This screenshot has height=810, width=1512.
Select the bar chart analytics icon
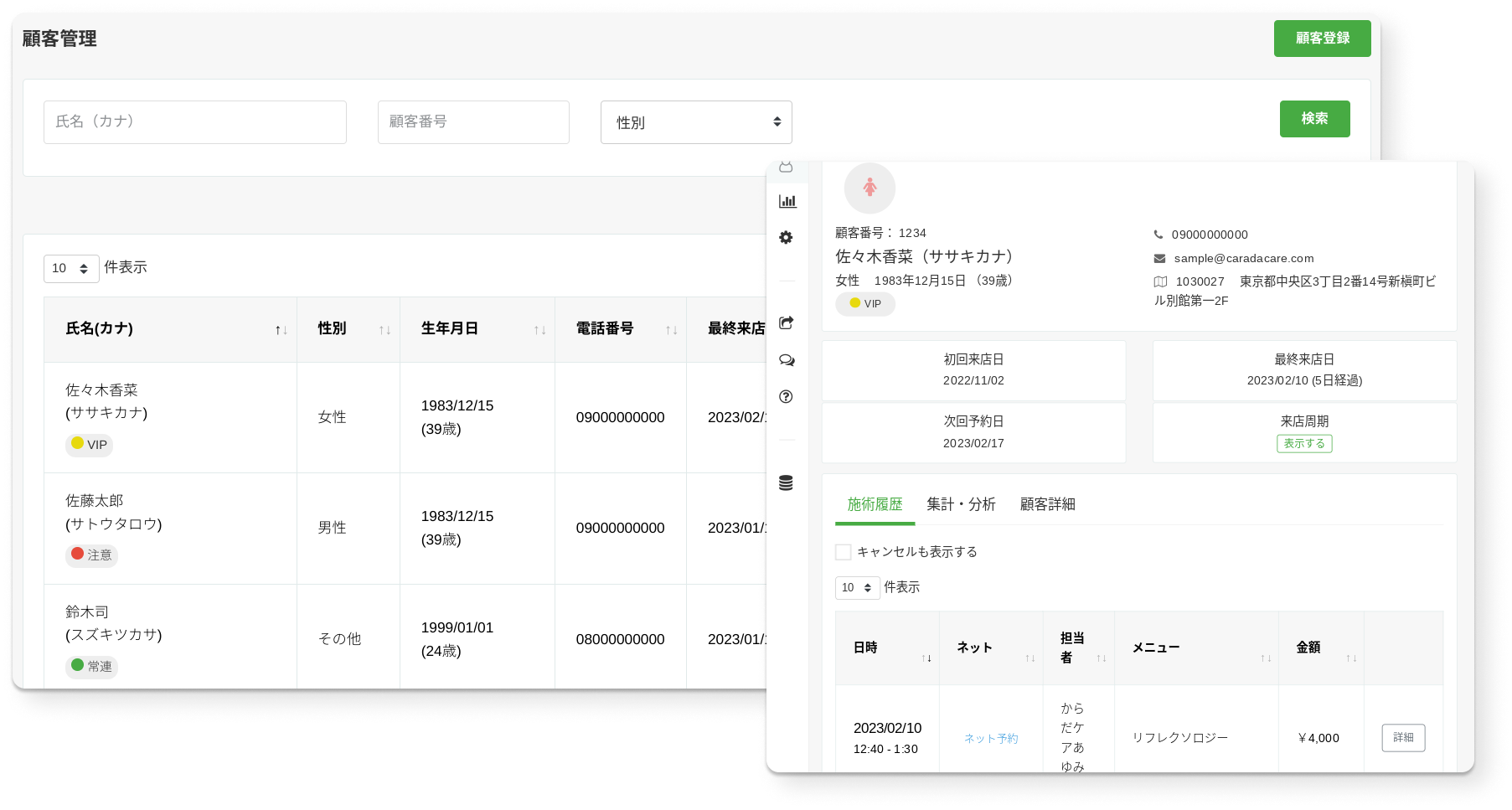(786, 201)
